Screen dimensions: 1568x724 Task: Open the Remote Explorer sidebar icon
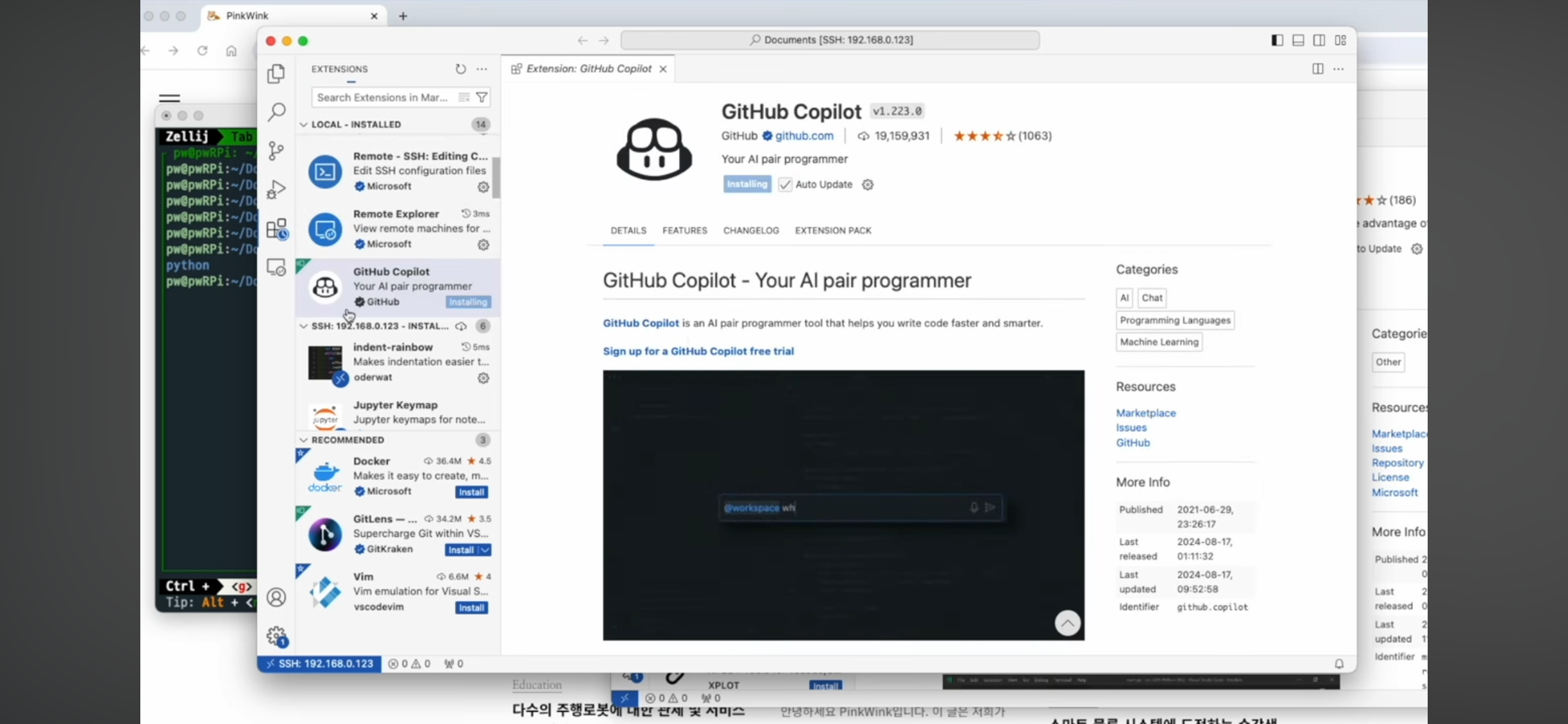[276, 267]
